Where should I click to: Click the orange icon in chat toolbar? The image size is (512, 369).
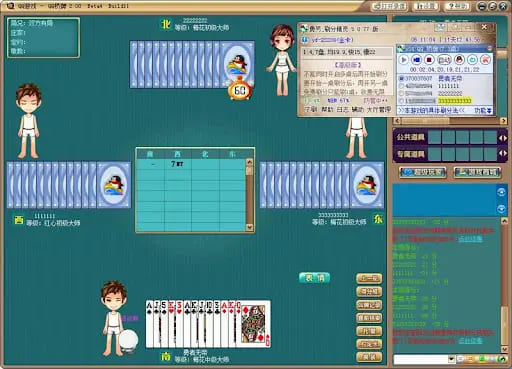point(471,359)
